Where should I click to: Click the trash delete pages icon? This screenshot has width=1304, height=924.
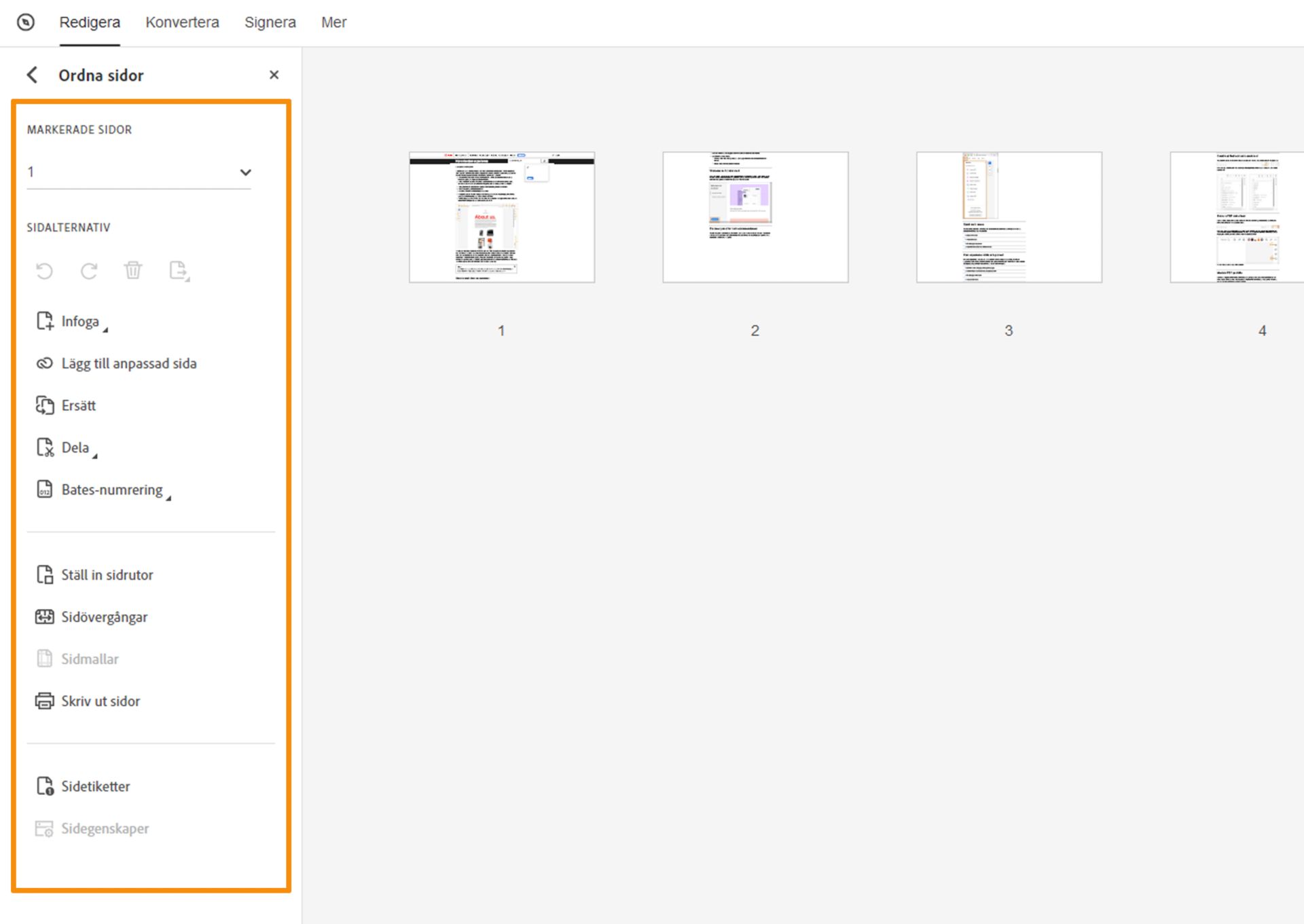(x=133, y=270)
